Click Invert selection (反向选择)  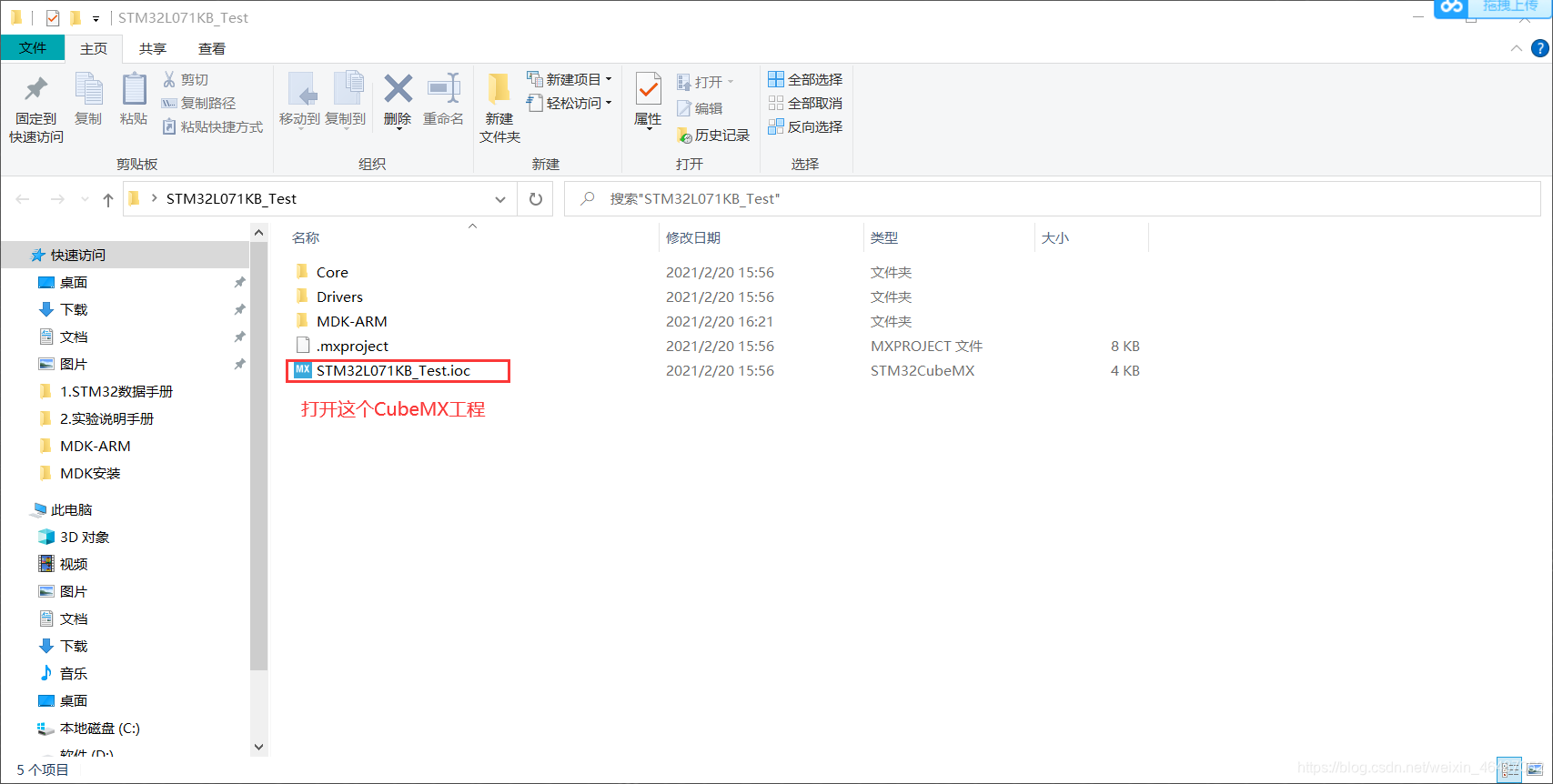[x=805, y=127]
